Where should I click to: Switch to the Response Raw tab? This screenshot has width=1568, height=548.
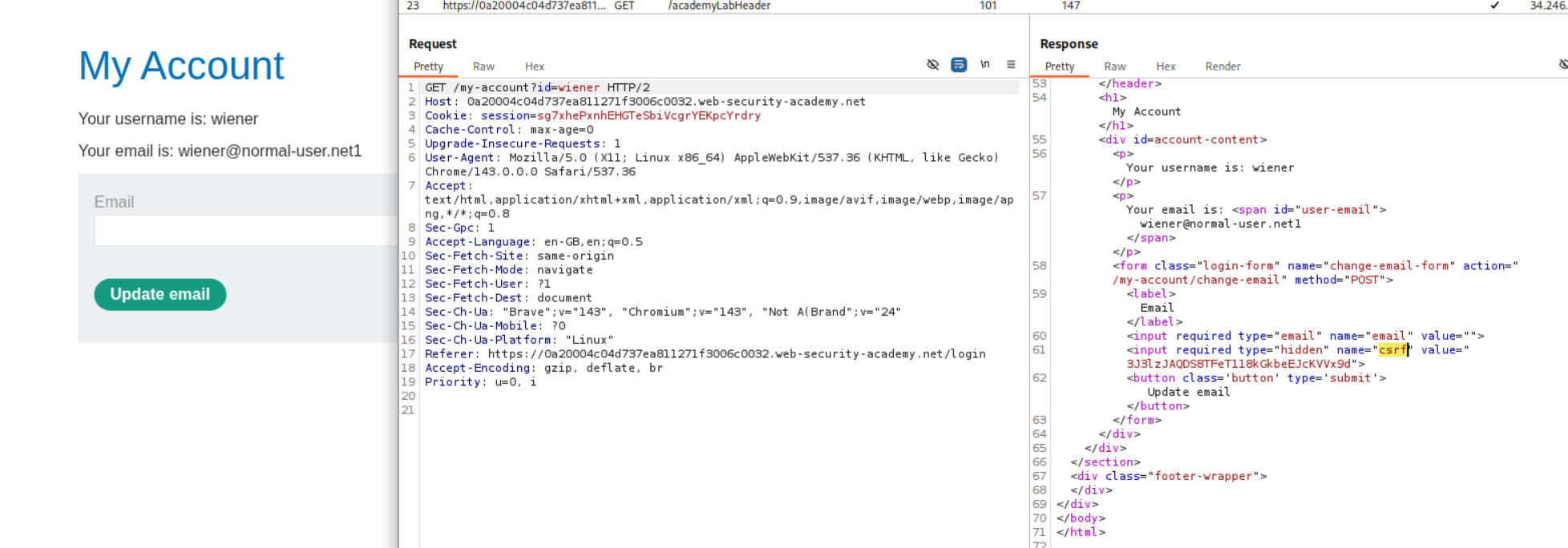click(1114, 66)
